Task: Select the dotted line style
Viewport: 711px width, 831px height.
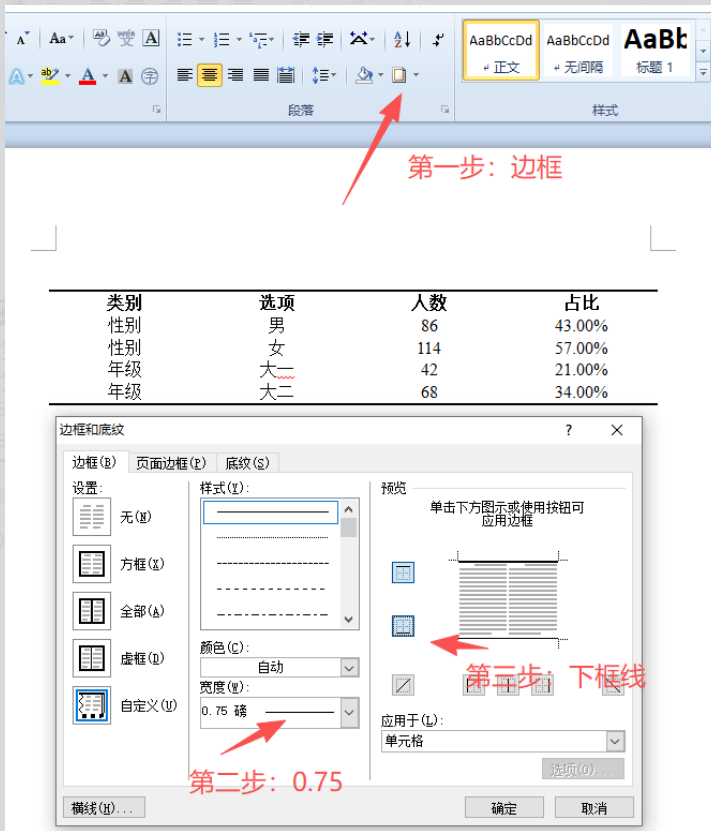Action: pos(272,537)
